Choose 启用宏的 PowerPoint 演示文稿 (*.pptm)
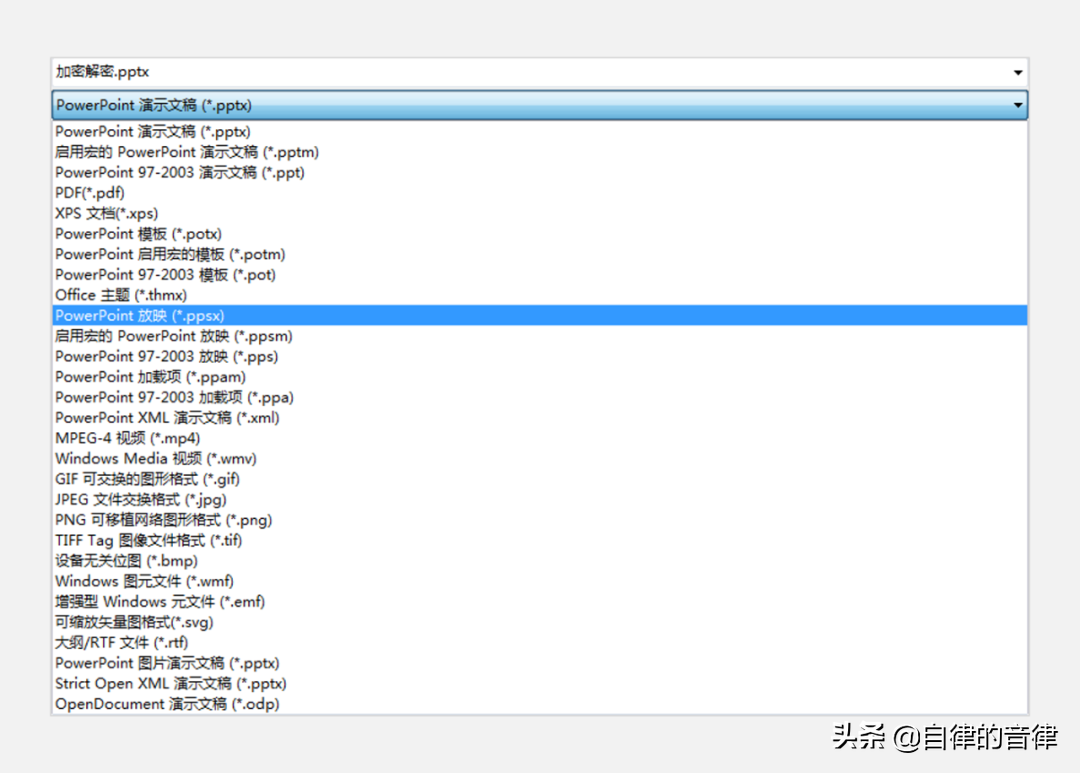The image size is (1080, 773). 540,152
